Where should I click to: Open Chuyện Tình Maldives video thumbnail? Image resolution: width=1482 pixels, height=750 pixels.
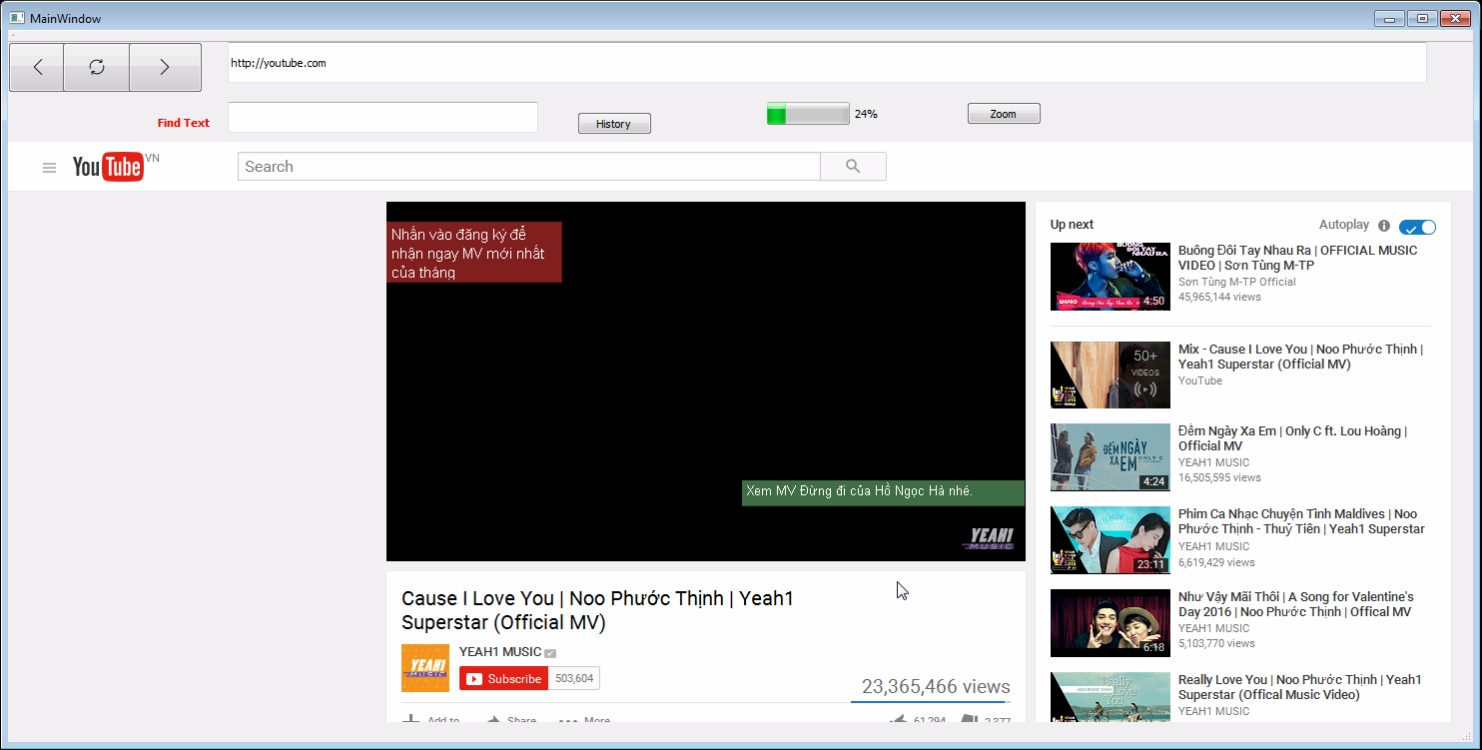1110,540
